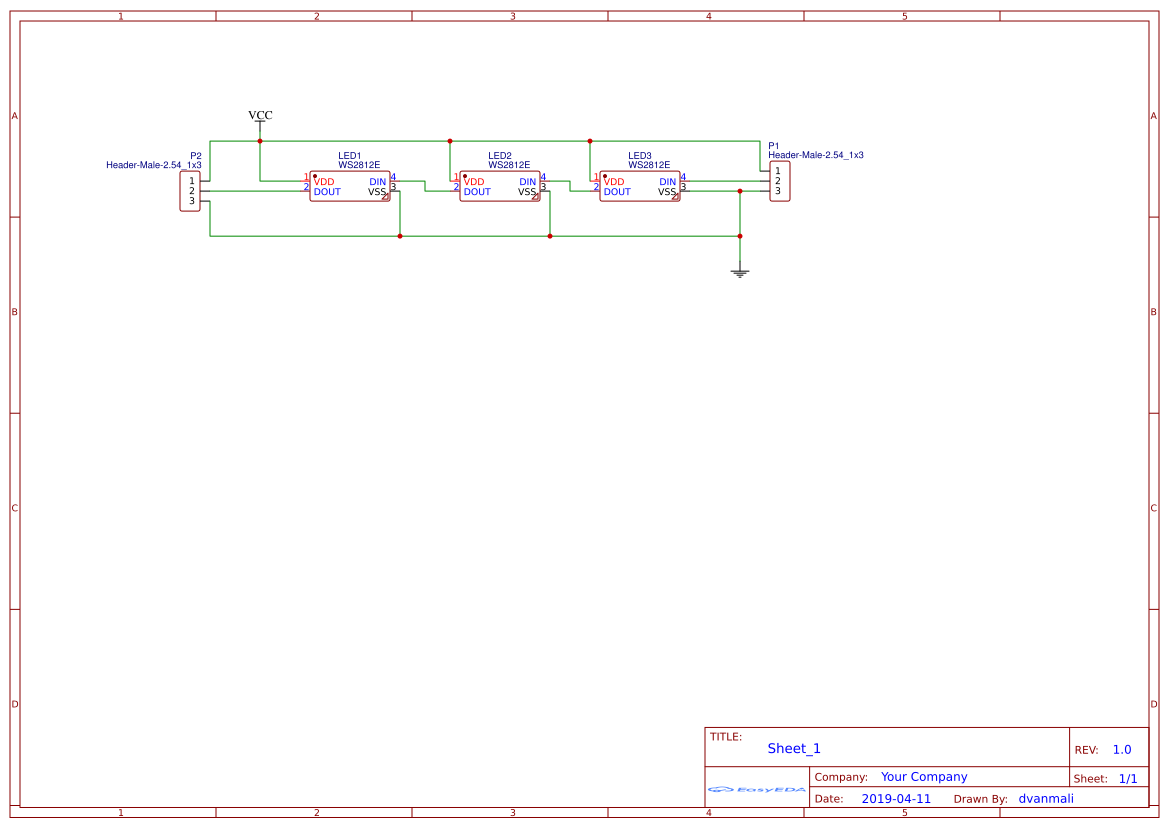Select the LED1 WS2812E component
This screenshot has width=1169, height=828.
tap(350, 186)
